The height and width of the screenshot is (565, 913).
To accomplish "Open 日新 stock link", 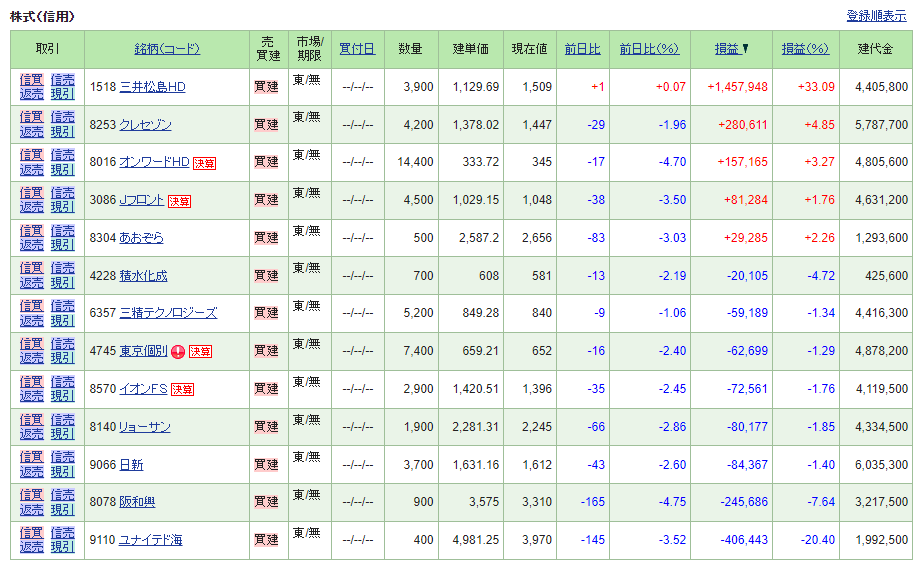I will pos(131,465).
